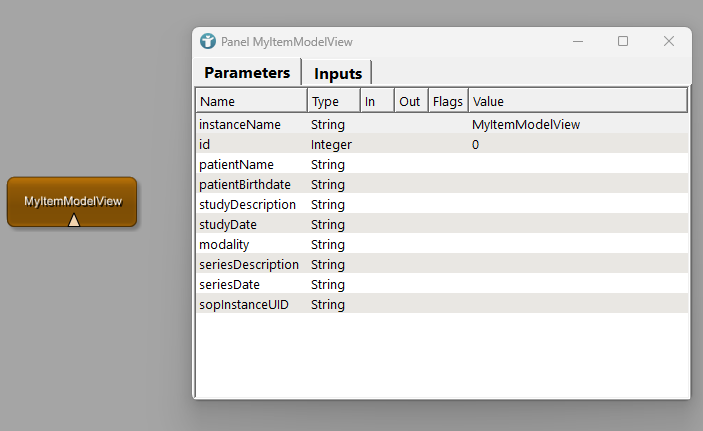703x431 pixels.
Task: Open the Inputs tab
Action: (338, 73)
